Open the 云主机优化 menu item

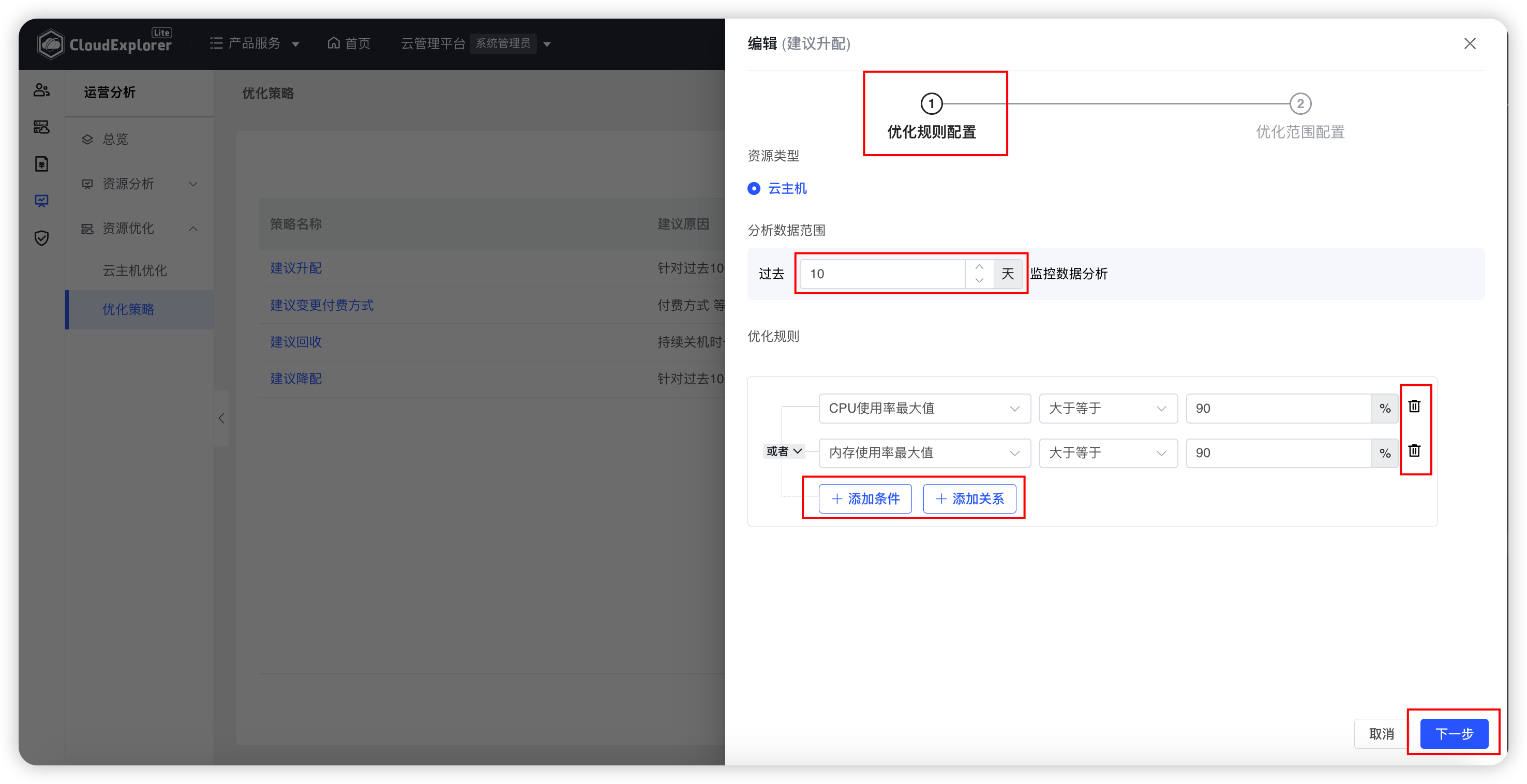(x=134, y=271)
